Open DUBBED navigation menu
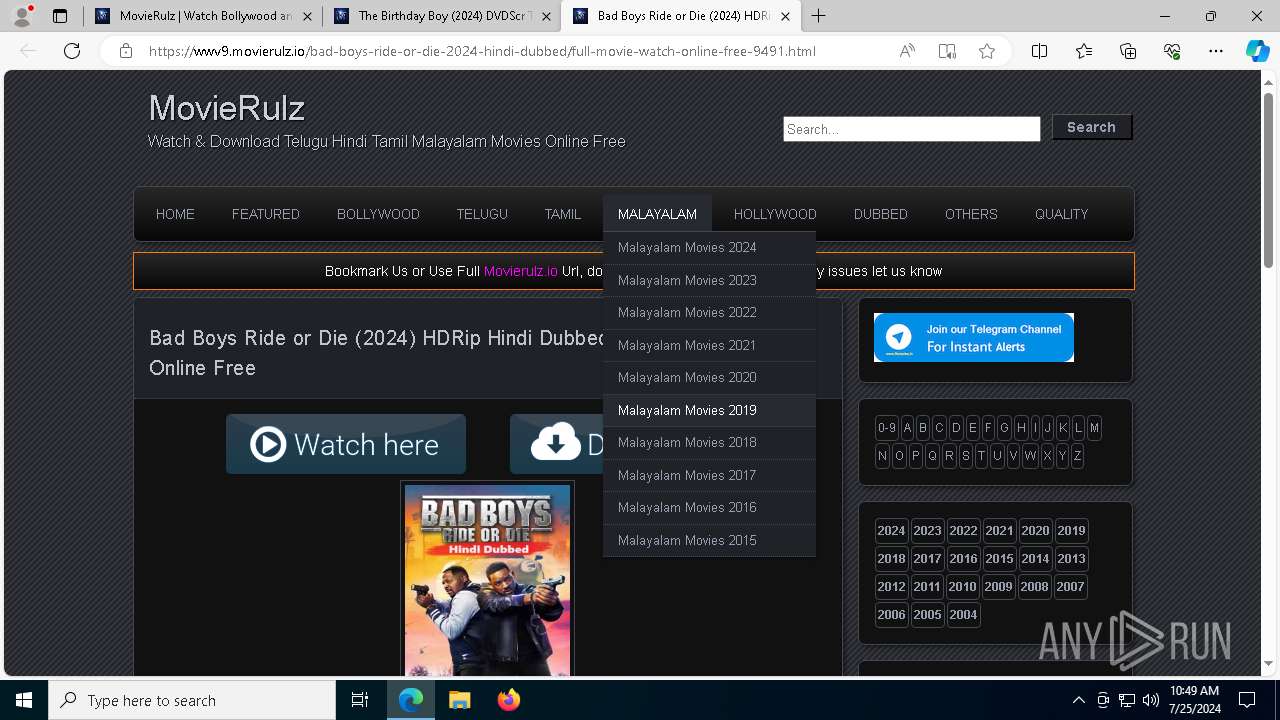 tap(881, 214)
